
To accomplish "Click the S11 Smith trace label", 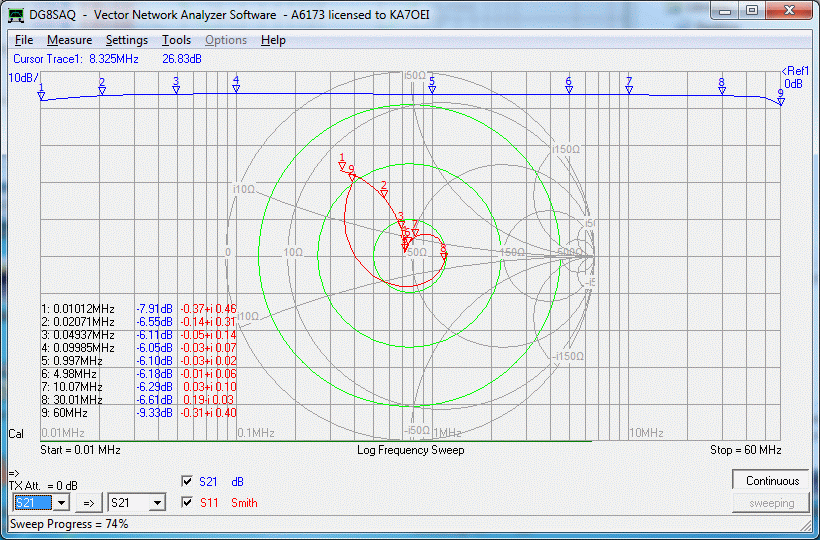I will [x=229, y=503].
